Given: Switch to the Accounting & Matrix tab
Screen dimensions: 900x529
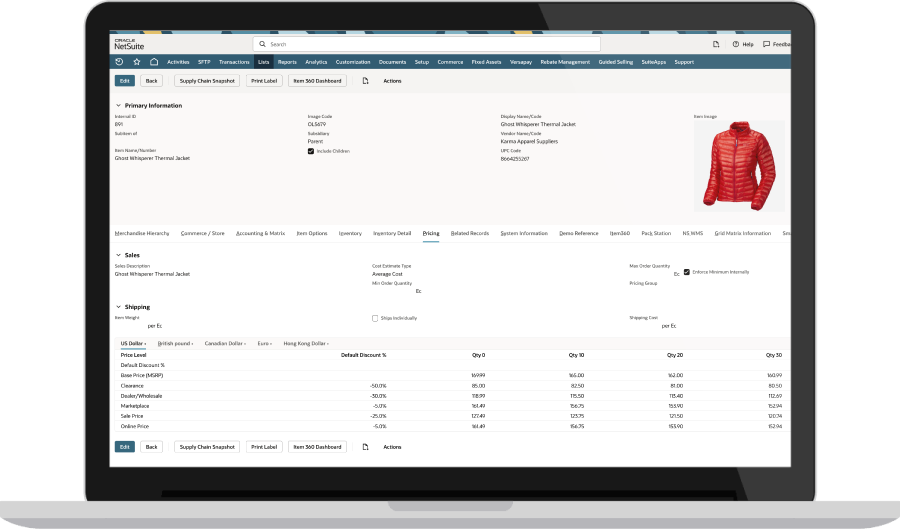Looking at the screenshot, I should tap(261, 234).
